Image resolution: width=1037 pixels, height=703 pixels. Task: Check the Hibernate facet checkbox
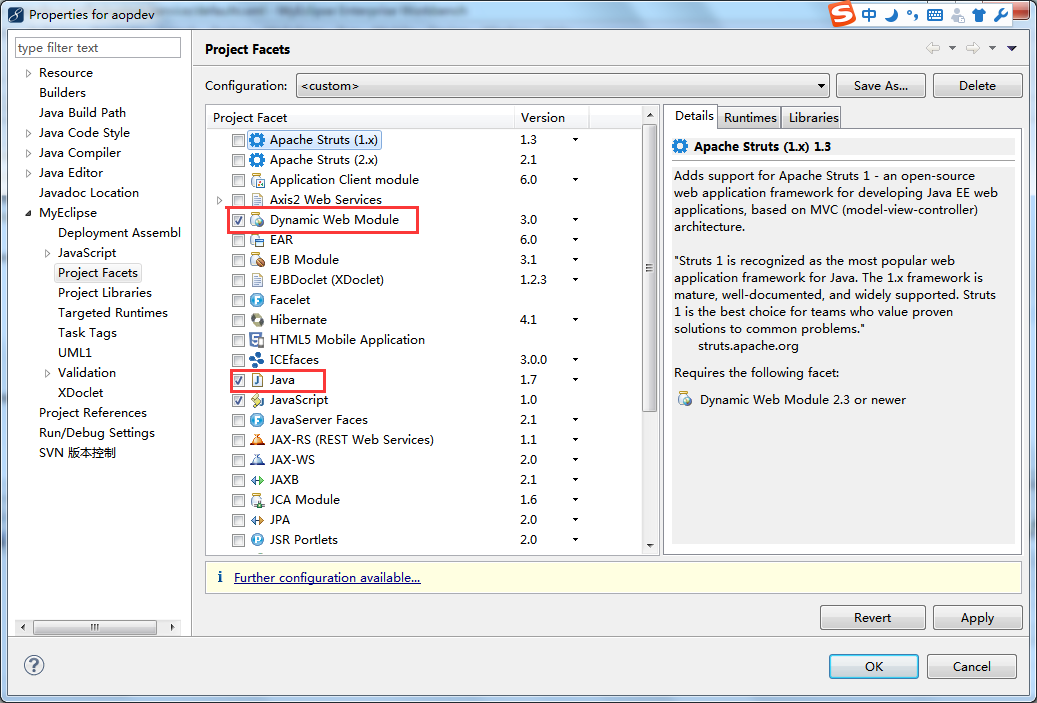238,320
